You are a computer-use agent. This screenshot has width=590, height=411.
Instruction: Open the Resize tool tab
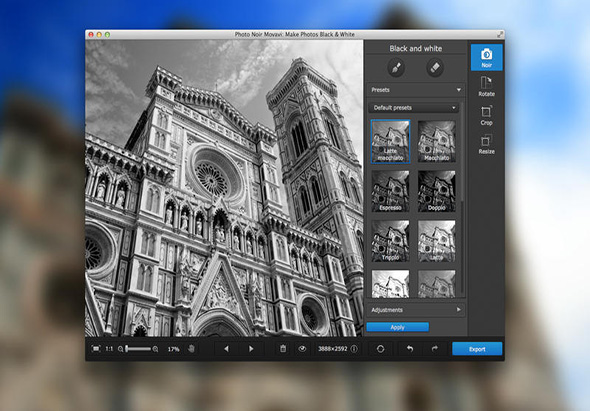pos(487,145)
